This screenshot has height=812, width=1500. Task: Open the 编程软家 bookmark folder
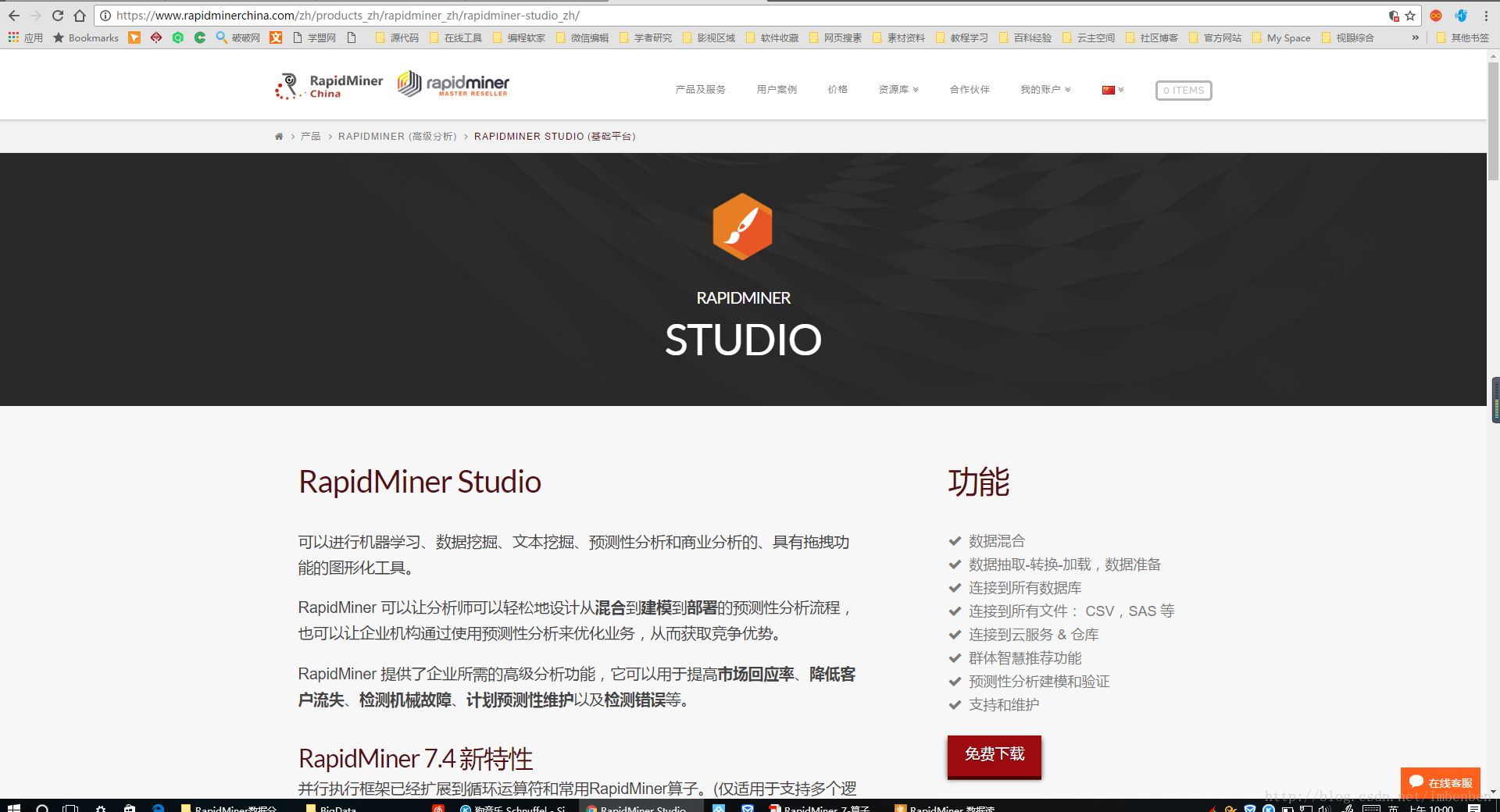coord(519,37)
